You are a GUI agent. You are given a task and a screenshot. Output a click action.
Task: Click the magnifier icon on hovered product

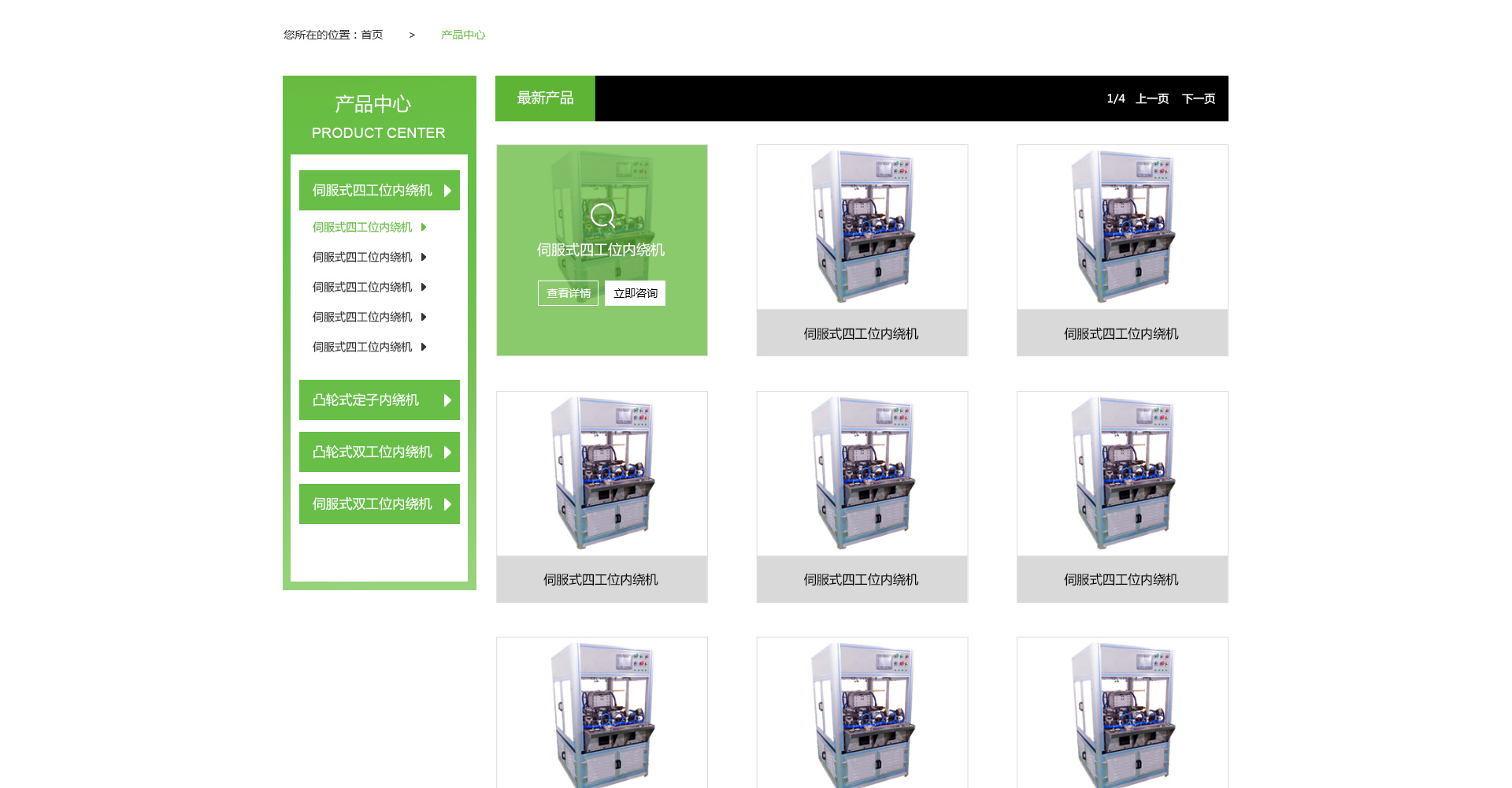tap(602, 215)
